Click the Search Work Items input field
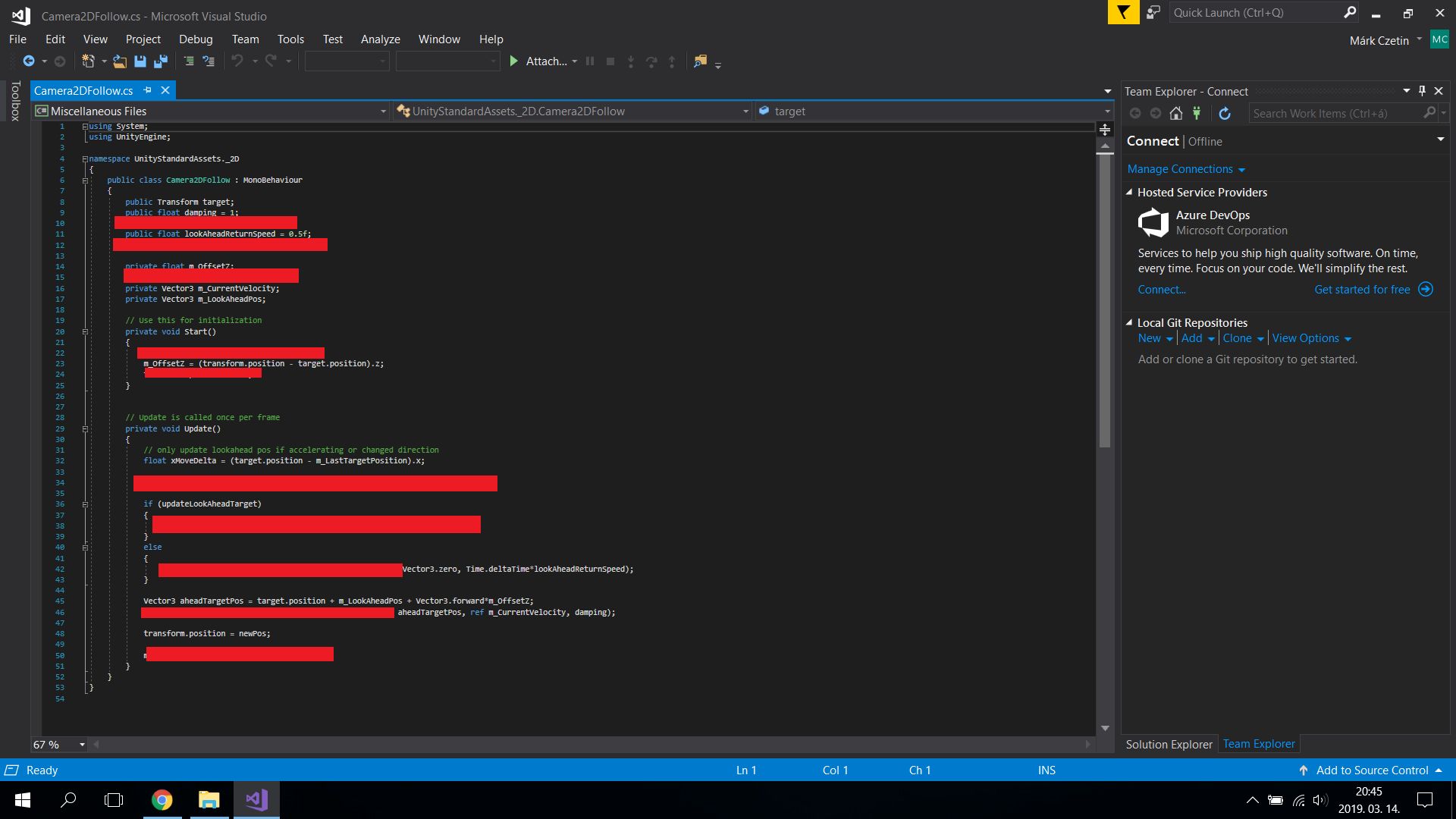Viewport: 1456px width, 819px height. 1335,113
